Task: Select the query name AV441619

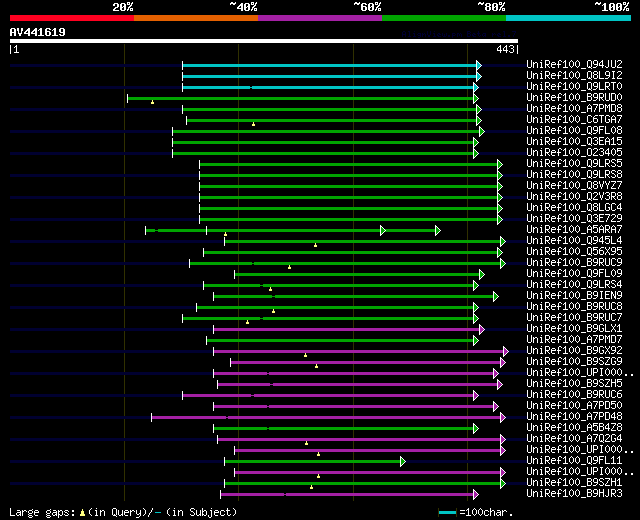Action: coord(38,32)
